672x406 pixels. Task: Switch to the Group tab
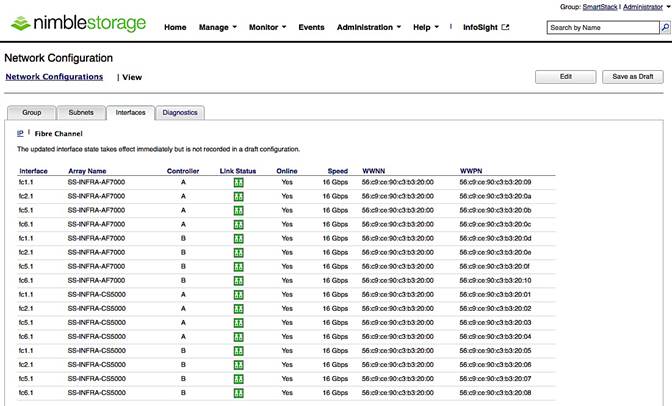tap(32, 113)
